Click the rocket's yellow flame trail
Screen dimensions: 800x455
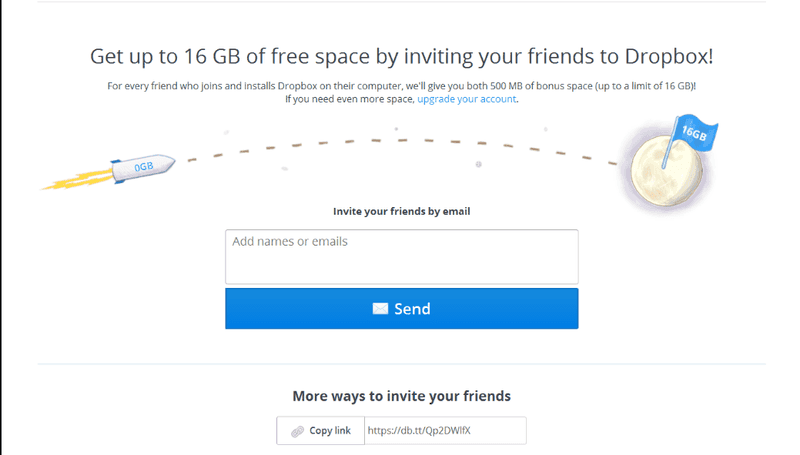78,181
